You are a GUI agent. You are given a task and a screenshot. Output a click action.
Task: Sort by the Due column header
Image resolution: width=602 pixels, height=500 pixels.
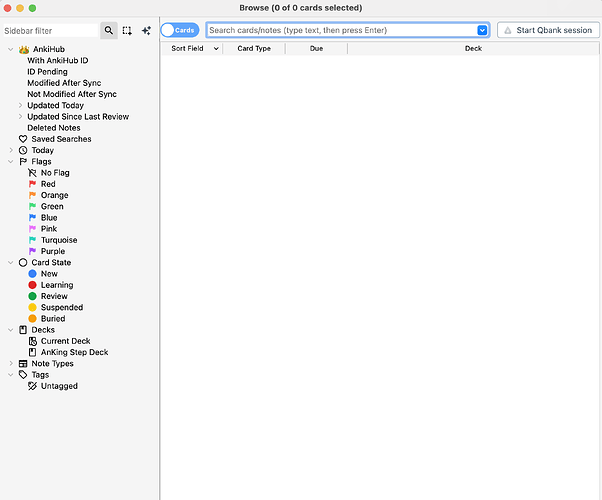(316, 48)
